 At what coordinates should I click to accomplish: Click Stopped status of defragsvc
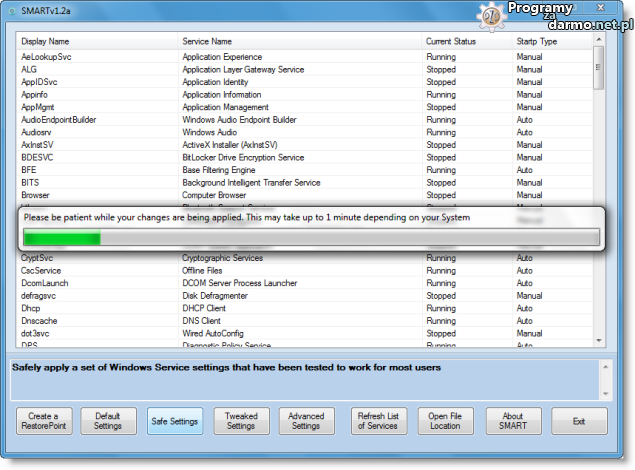pyautogui.click(x=441, y=296)
